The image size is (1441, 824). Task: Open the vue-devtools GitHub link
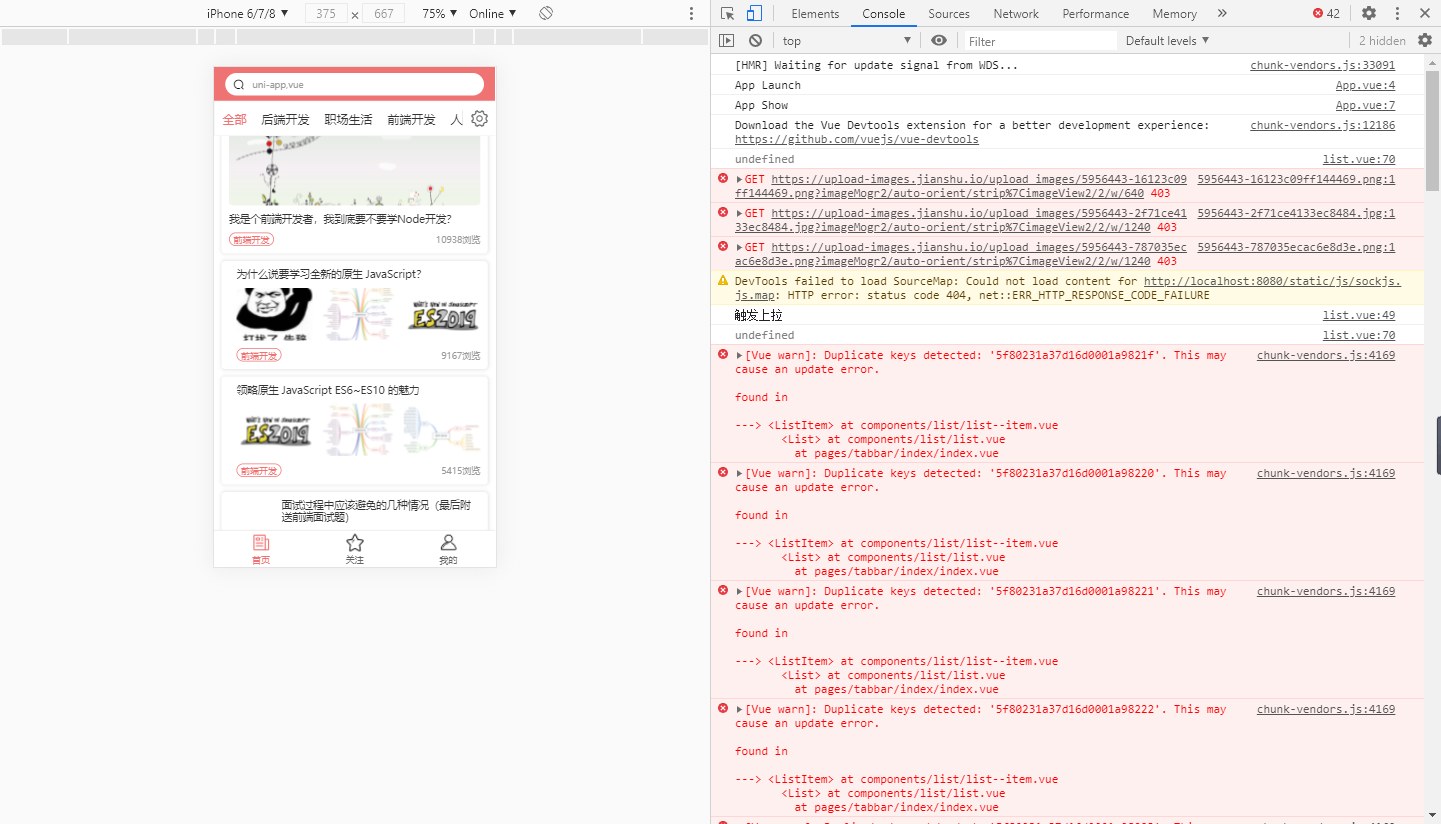[857, 139]
